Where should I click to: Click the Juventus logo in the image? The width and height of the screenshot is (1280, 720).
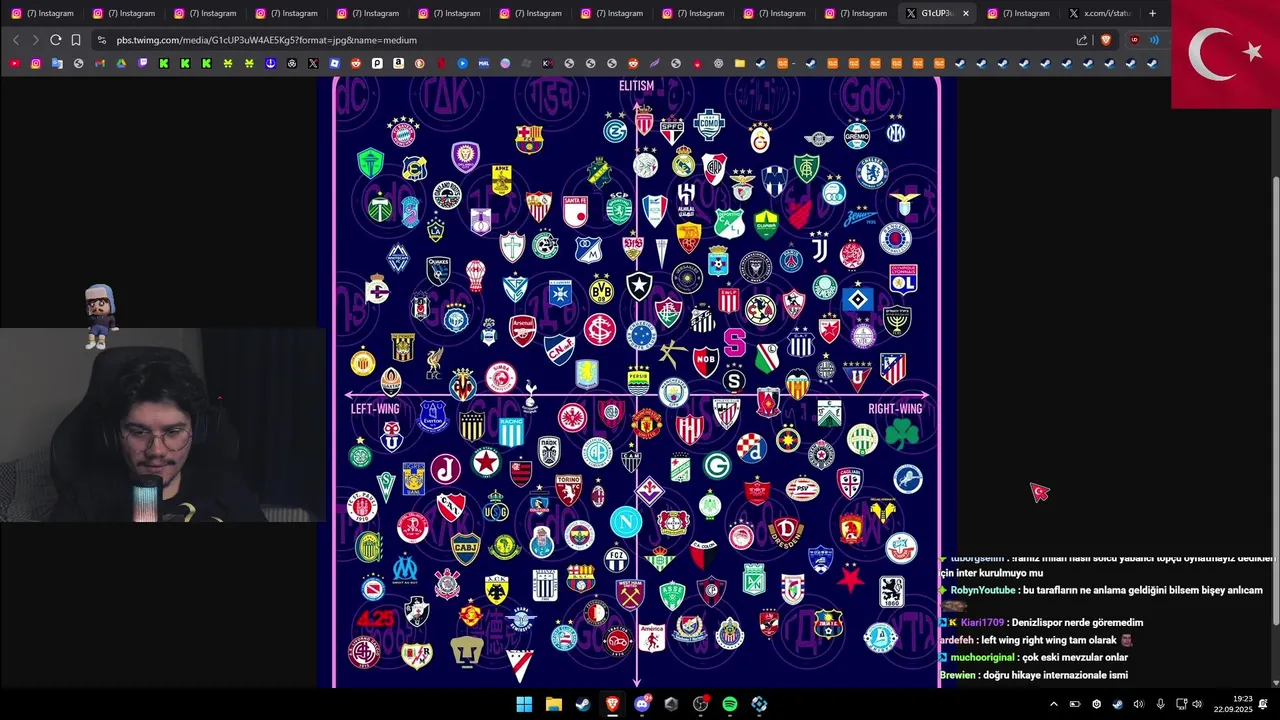(x=820, y=248)
